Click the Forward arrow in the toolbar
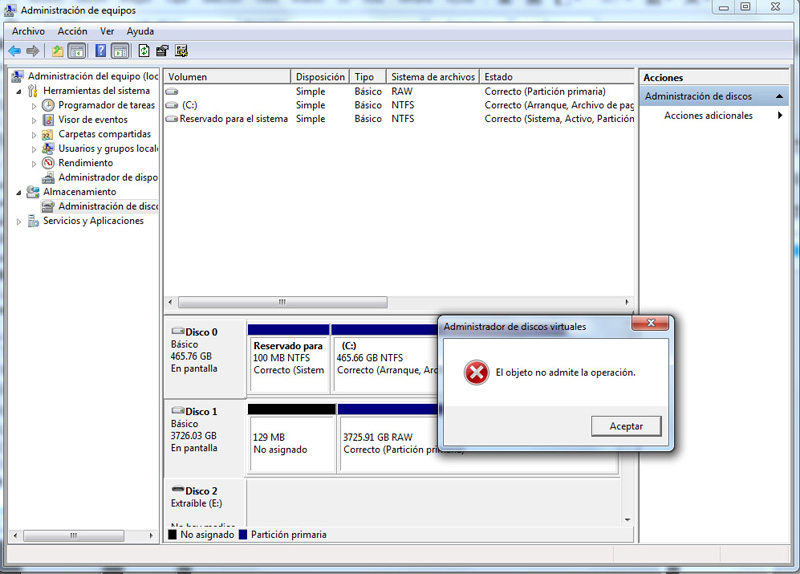The height and width of the screenshot is (574, 800). pyautogui.click(x=33, y=51)
